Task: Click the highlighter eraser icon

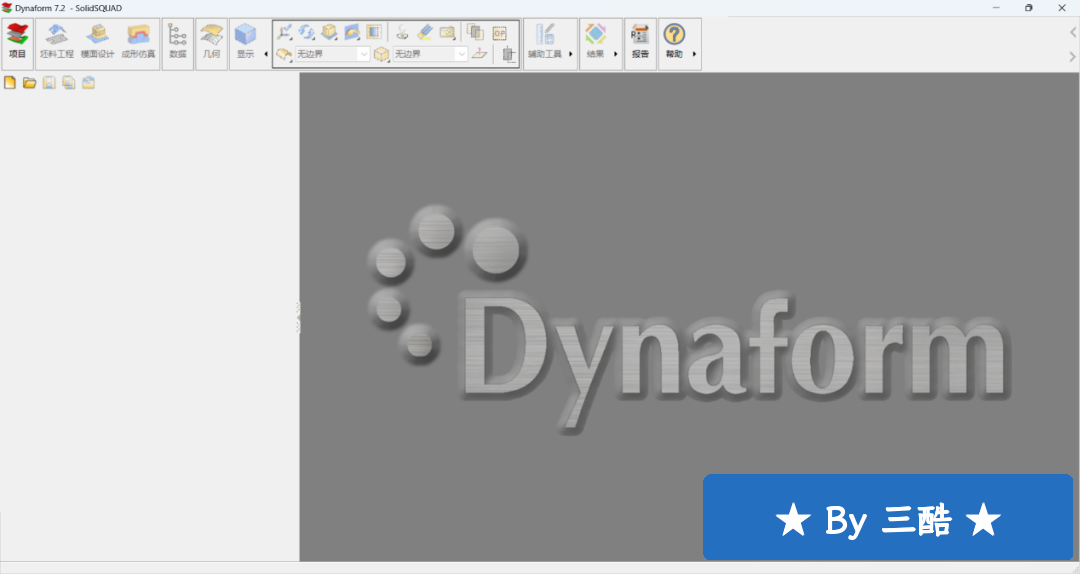Action: (x=425, y=32)
